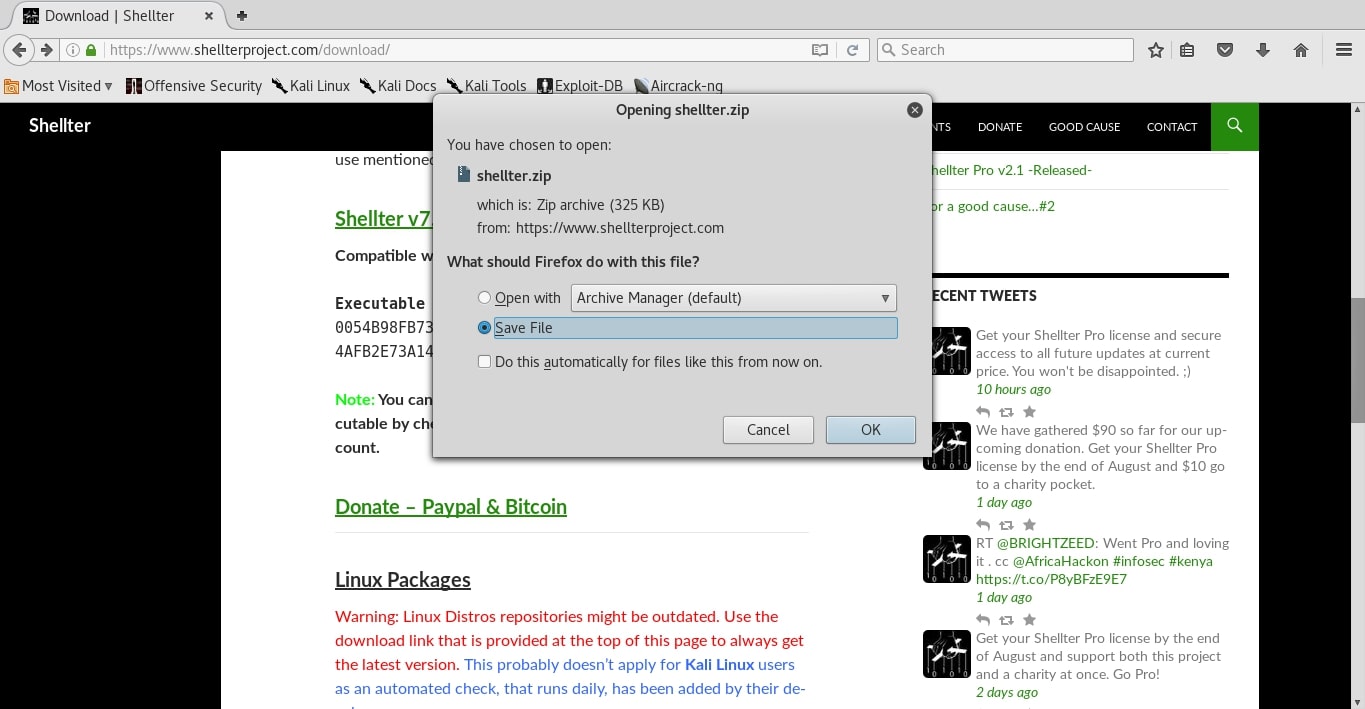
Task: Open the Aircrack-ng bookmark
Action: (x=679, y=86)
